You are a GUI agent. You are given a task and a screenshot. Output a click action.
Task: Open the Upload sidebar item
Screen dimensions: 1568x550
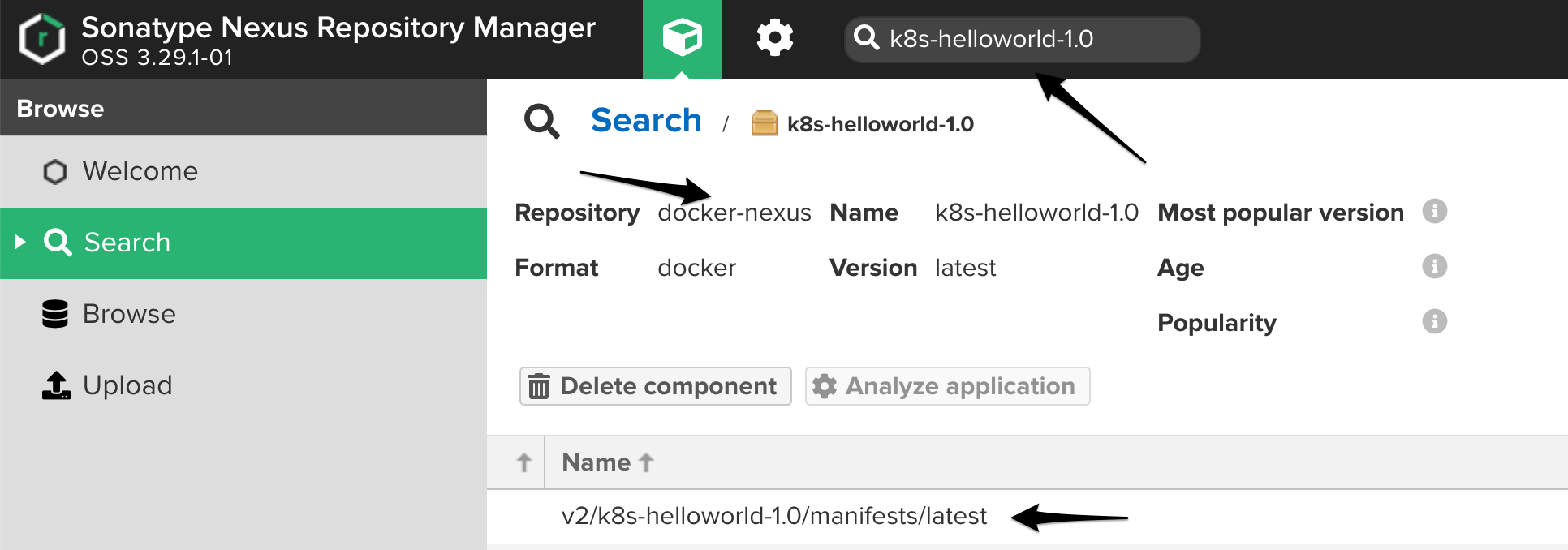(127, 385)
